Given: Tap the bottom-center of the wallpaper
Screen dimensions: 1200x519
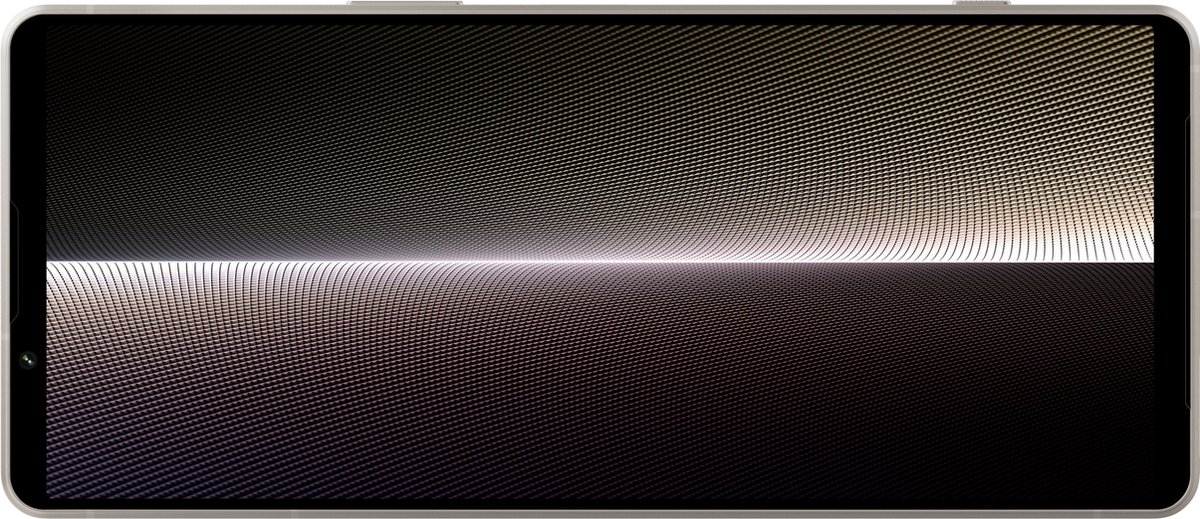Looking at the screenshot, I should [x=600, y=480].
